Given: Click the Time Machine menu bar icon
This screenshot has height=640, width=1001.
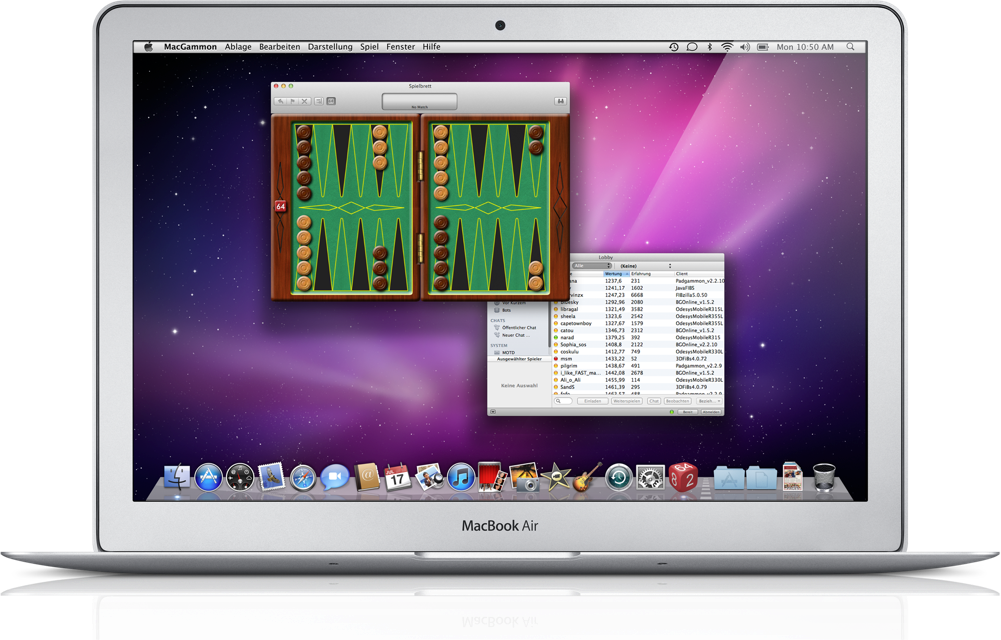Looking at the screenshot, I should pos(674,47).
